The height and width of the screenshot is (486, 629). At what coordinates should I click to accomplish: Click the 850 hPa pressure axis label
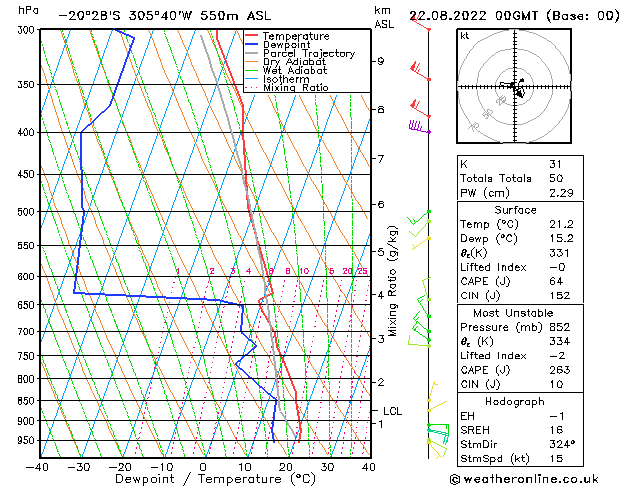coord(28,401)
